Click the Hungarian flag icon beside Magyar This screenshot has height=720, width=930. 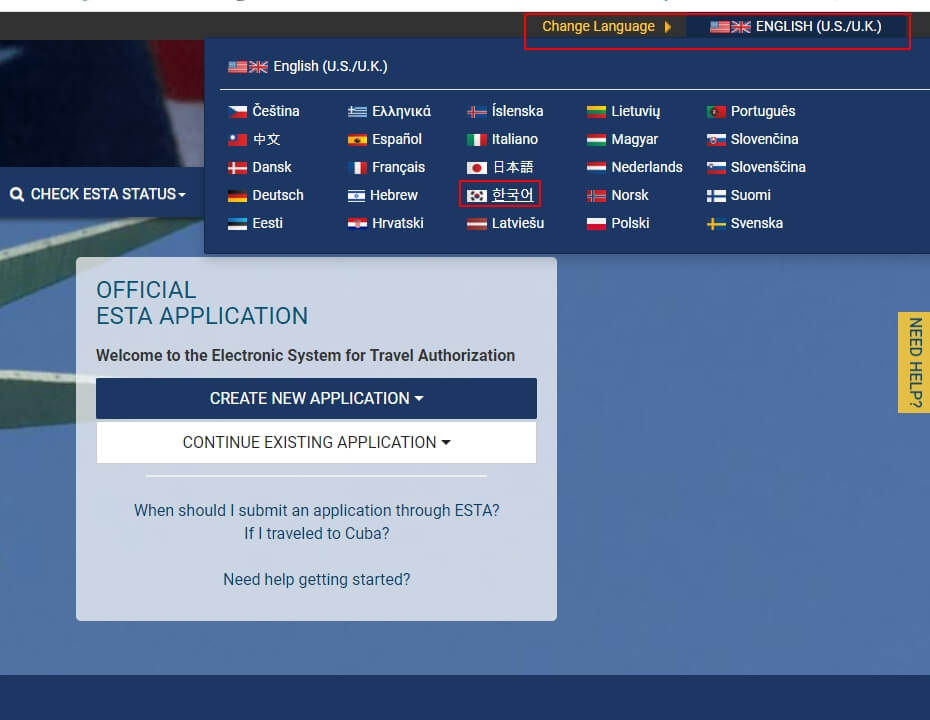click(596, 139)
